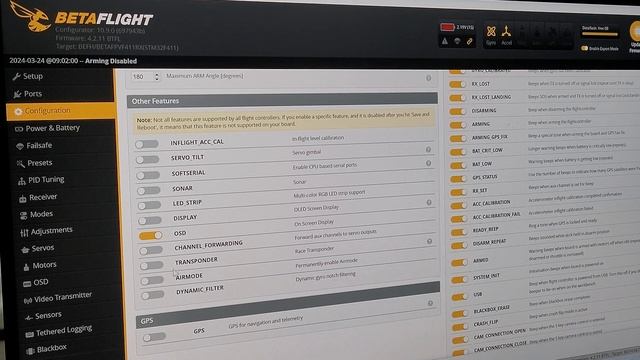Click the Motors sidebar icon
Viewport: 640px width, 360px height.
tap(26, 267)
